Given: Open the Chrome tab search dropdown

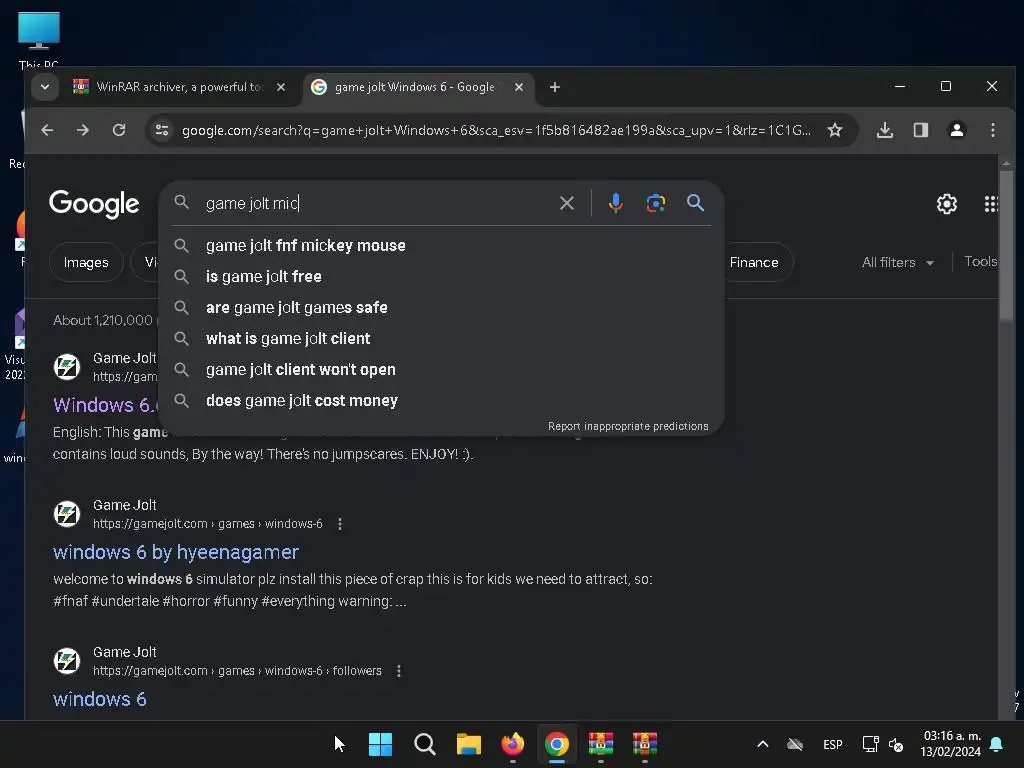Looking at the screenshot, I should 45,87.
